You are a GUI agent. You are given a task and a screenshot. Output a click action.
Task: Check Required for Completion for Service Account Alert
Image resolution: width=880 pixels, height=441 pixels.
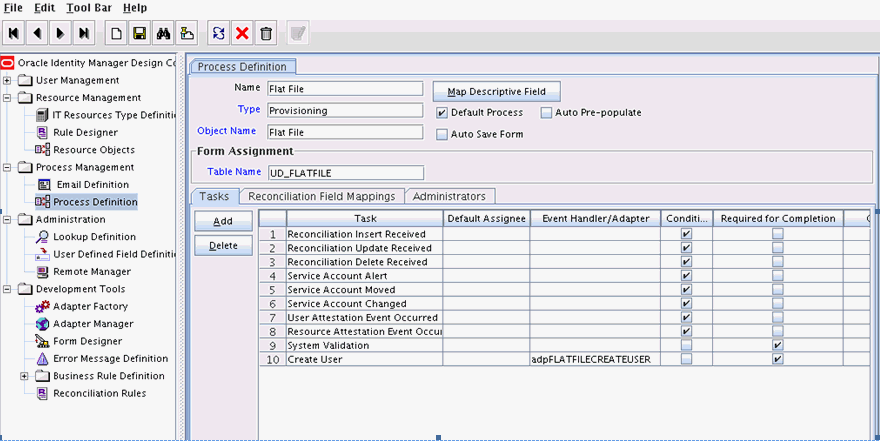pyautogui.click(x=777, y=275)
